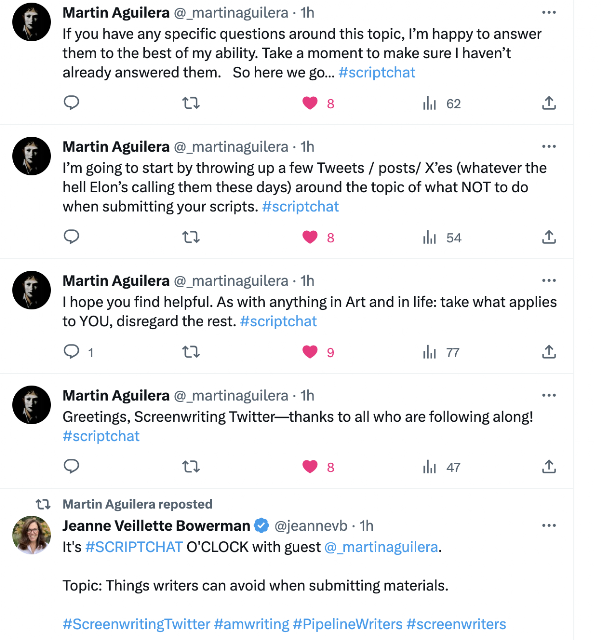602x640 pixels.
Task: View analytics showing 62 views
Action: [x=442, y=103]
